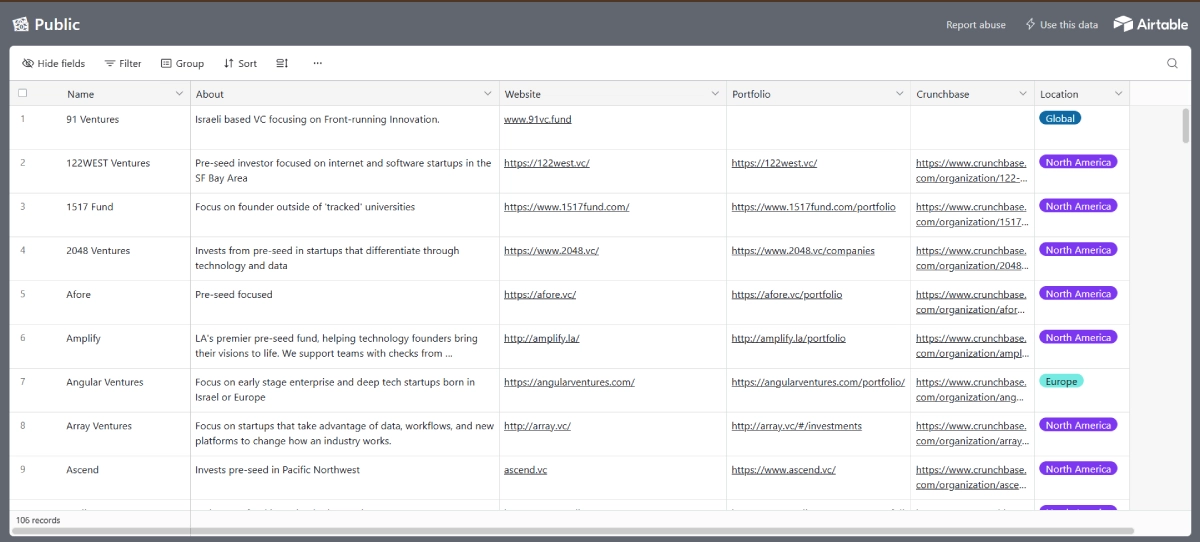Open https://angularventures.com/portfolio/ link
Image resolution: width=1200 pixels, height=542 pixels.
(x=818, y=382)
